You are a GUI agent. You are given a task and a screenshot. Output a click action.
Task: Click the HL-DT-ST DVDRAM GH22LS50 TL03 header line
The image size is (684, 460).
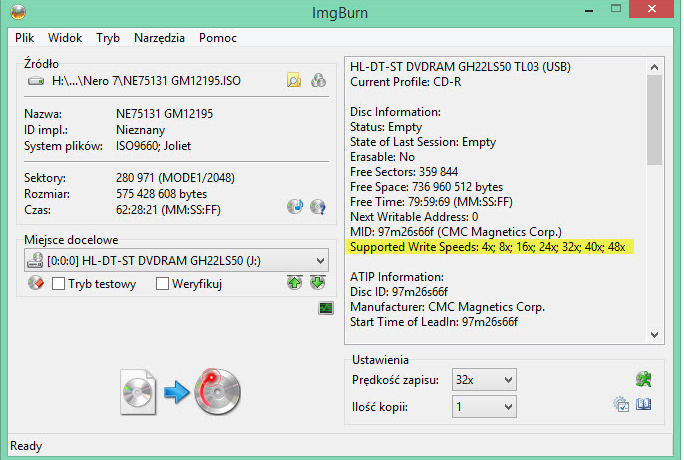pyautogui.click(x=460, y=67)
